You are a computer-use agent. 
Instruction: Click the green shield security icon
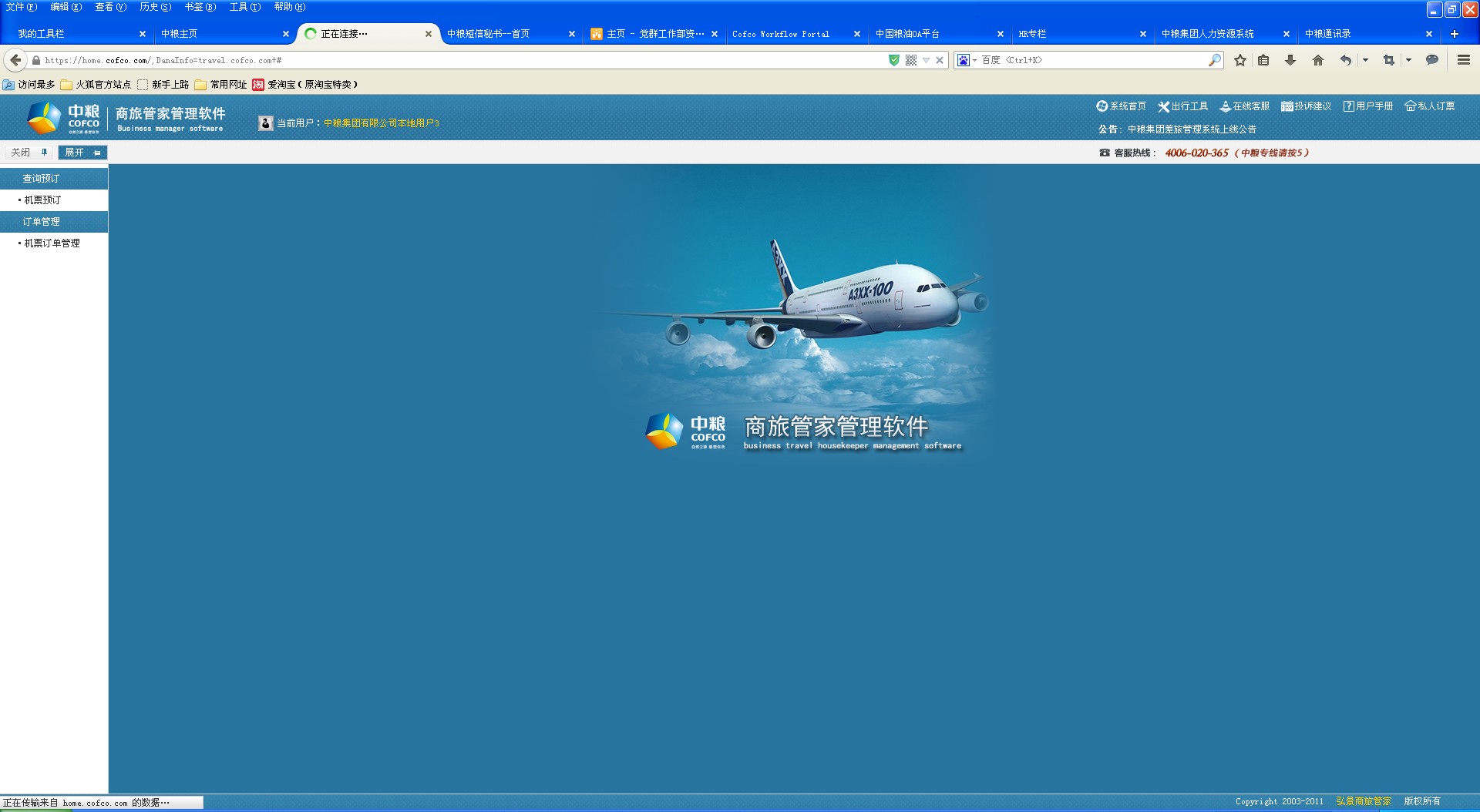894,60
